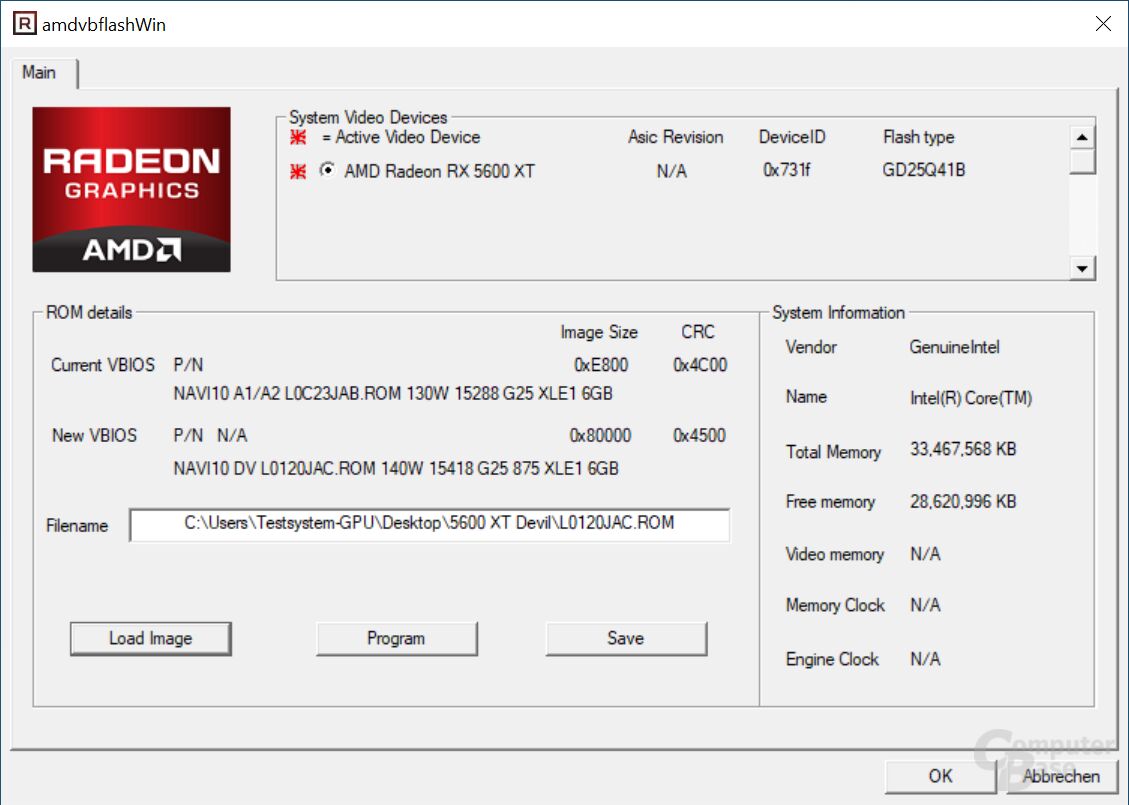Click the Engine Clock N/A value

coord(925,659)
